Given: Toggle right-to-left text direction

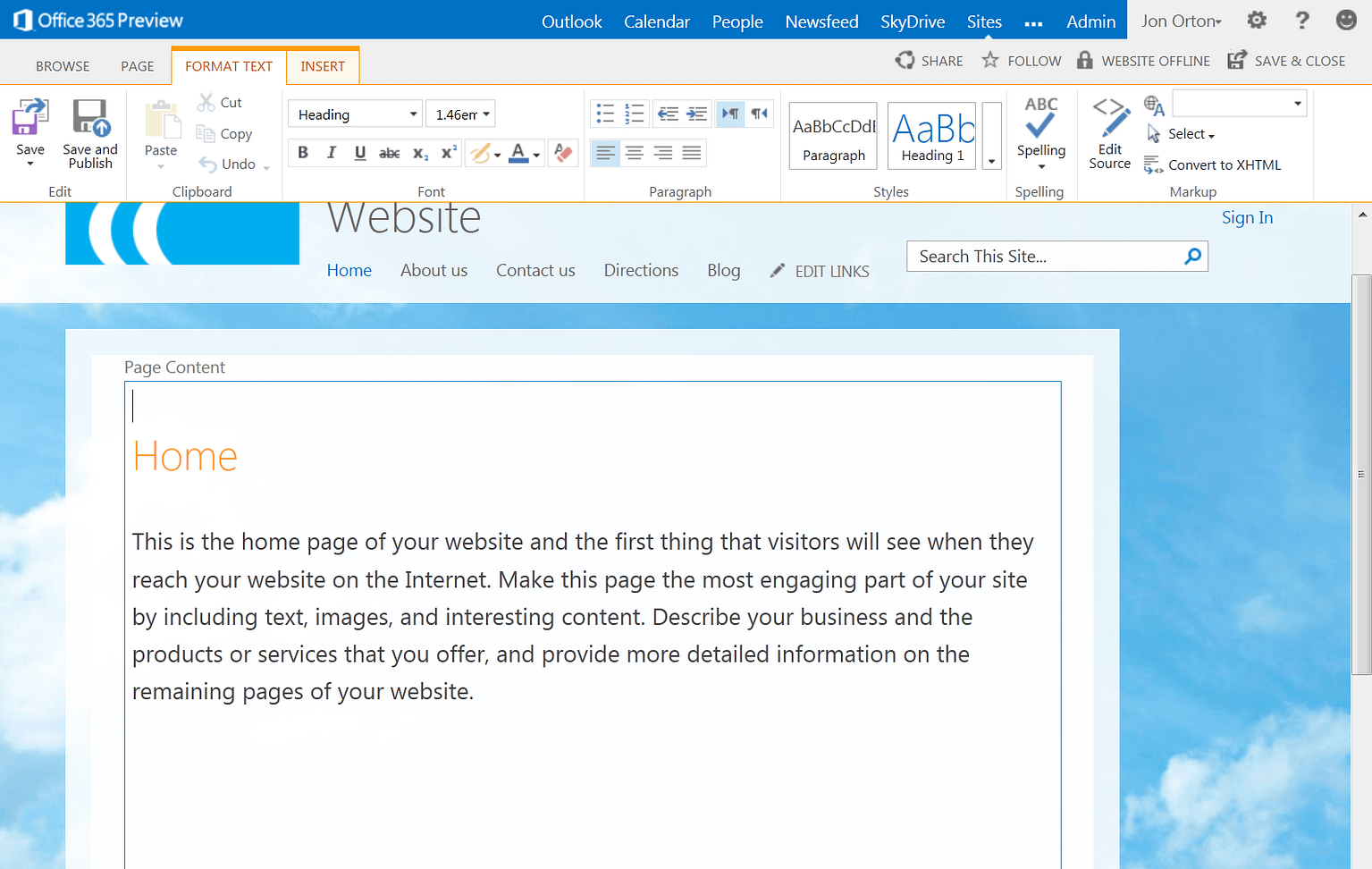Looking at the screenshot, I should pos(759,114).
